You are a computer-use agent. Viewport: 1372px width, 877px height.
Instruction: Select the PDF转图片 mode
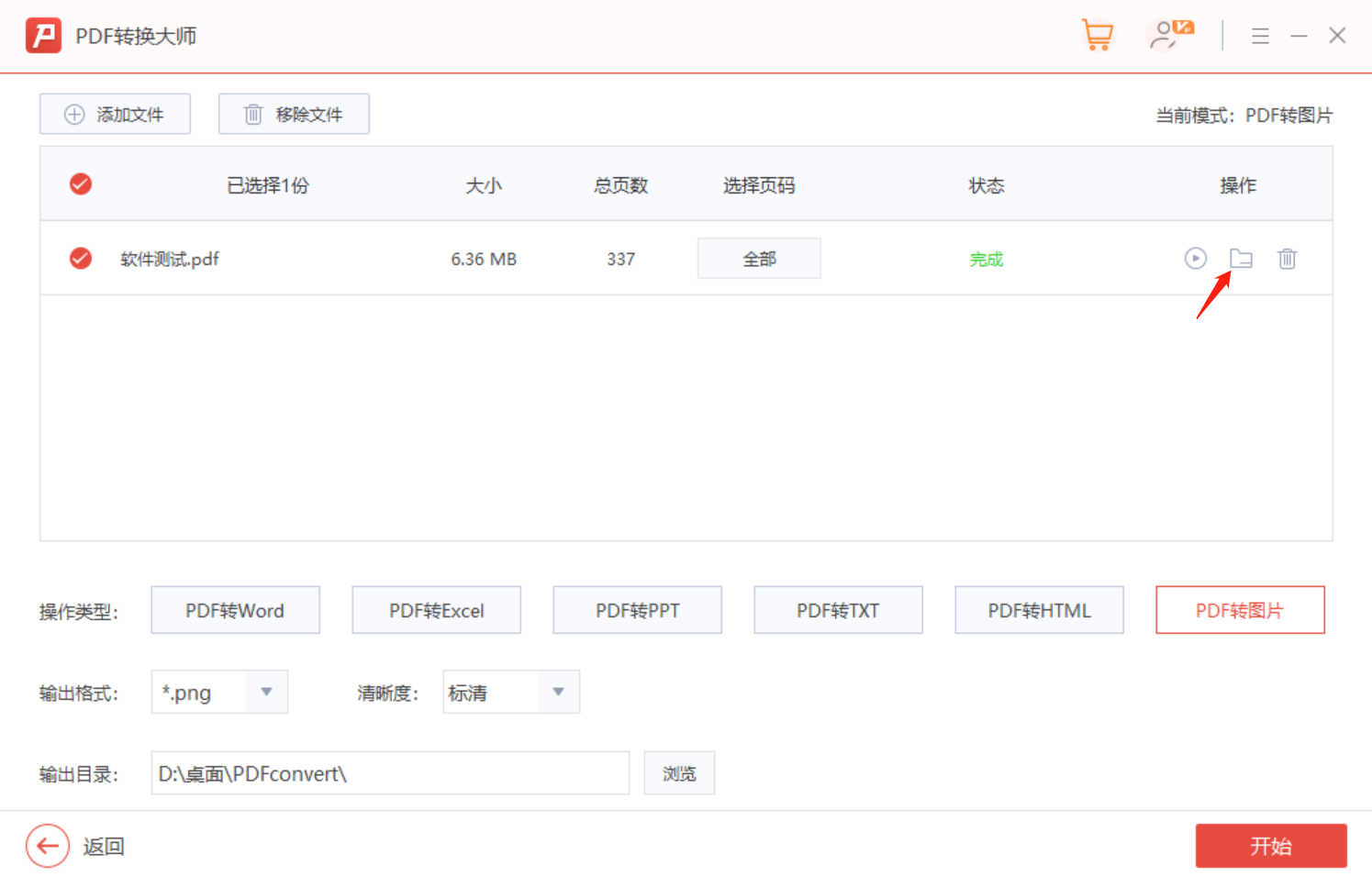pos(1240,610)
